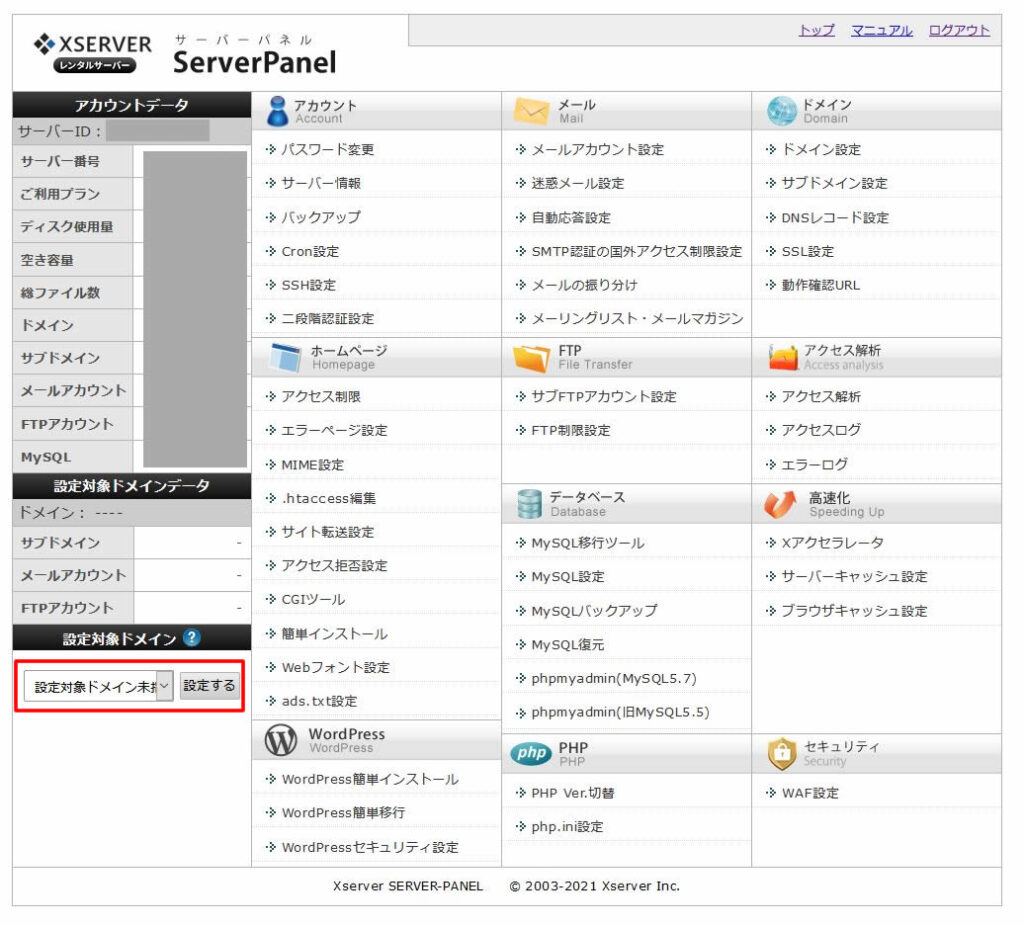Open 迷惑メール設定
Image resolution: width=1024 pixels, height=926 pixels.
(x=577, y=184)
